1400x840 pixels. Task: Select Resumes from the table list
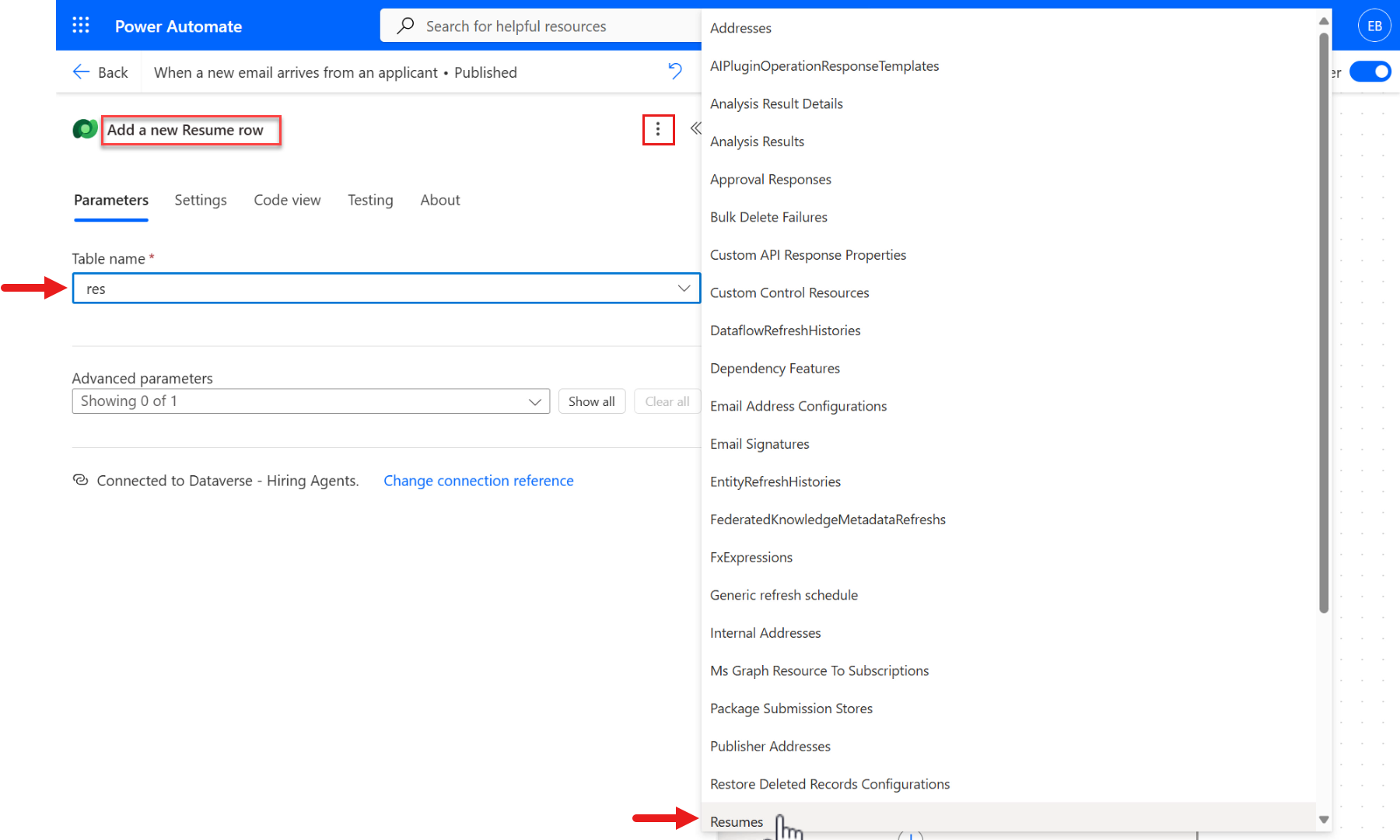click(x=736, y=821)
